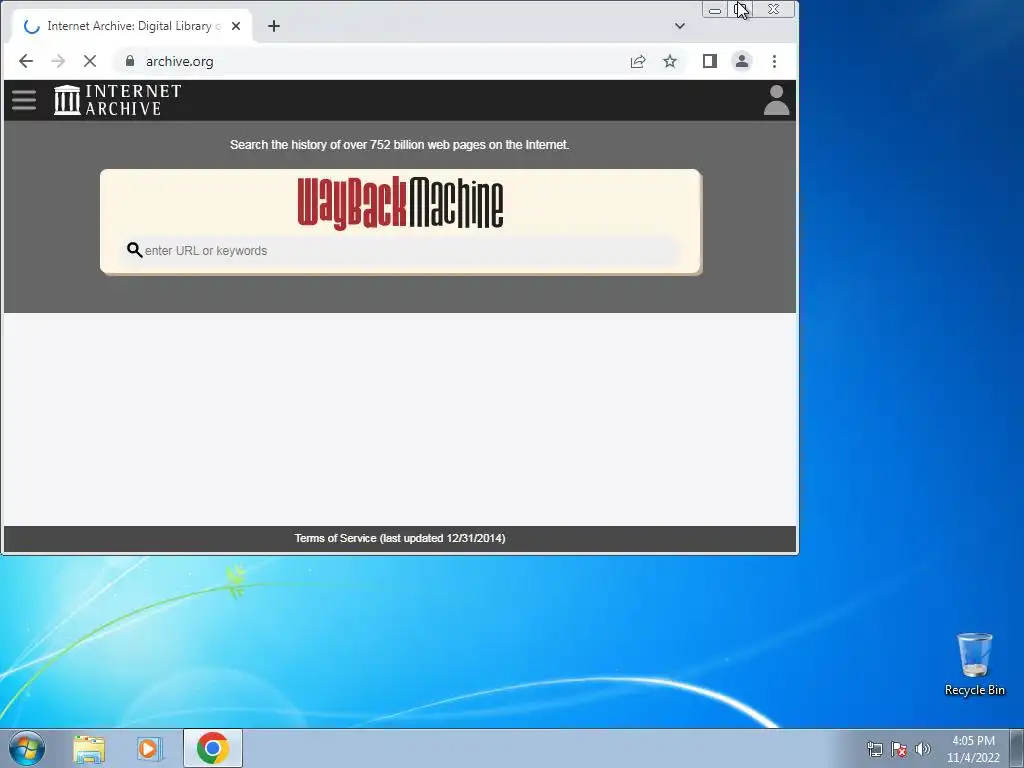Close the Internet Archive tab

click(236, 26)
